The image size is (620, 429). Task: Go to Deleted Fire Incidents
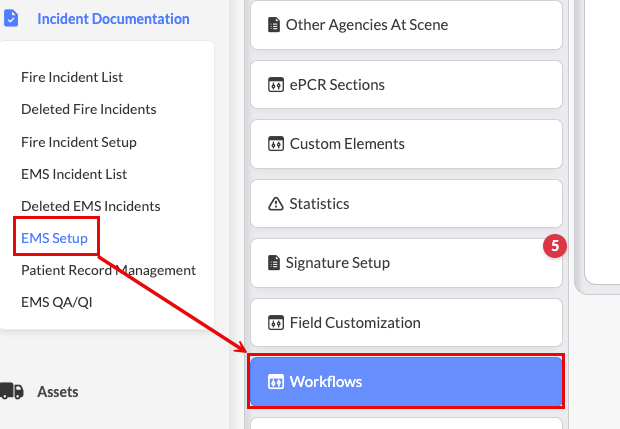(x=88, y=109)
